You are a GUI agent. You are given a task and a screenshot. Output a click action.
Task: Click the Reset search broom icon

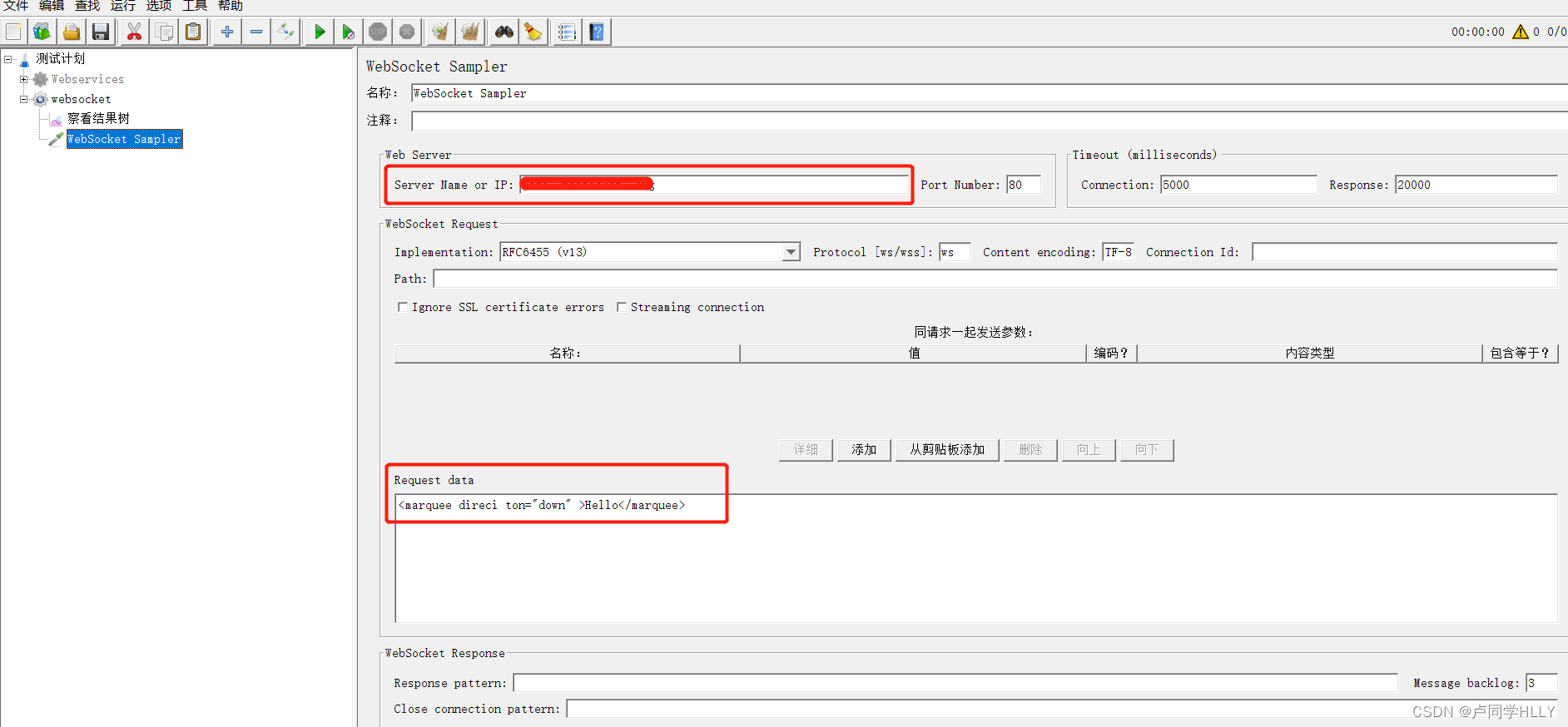click(x=533, y=32)
